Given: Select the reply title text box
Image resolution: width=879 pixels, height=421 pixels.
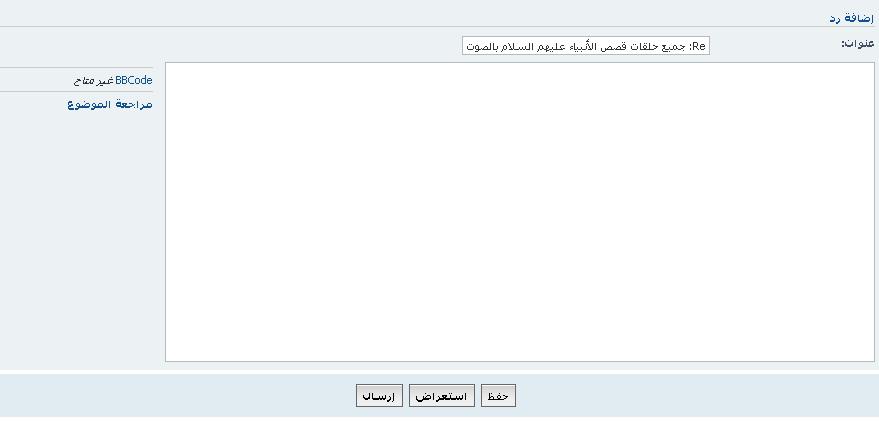Looking at the screenshot, I should pos(586,47).
